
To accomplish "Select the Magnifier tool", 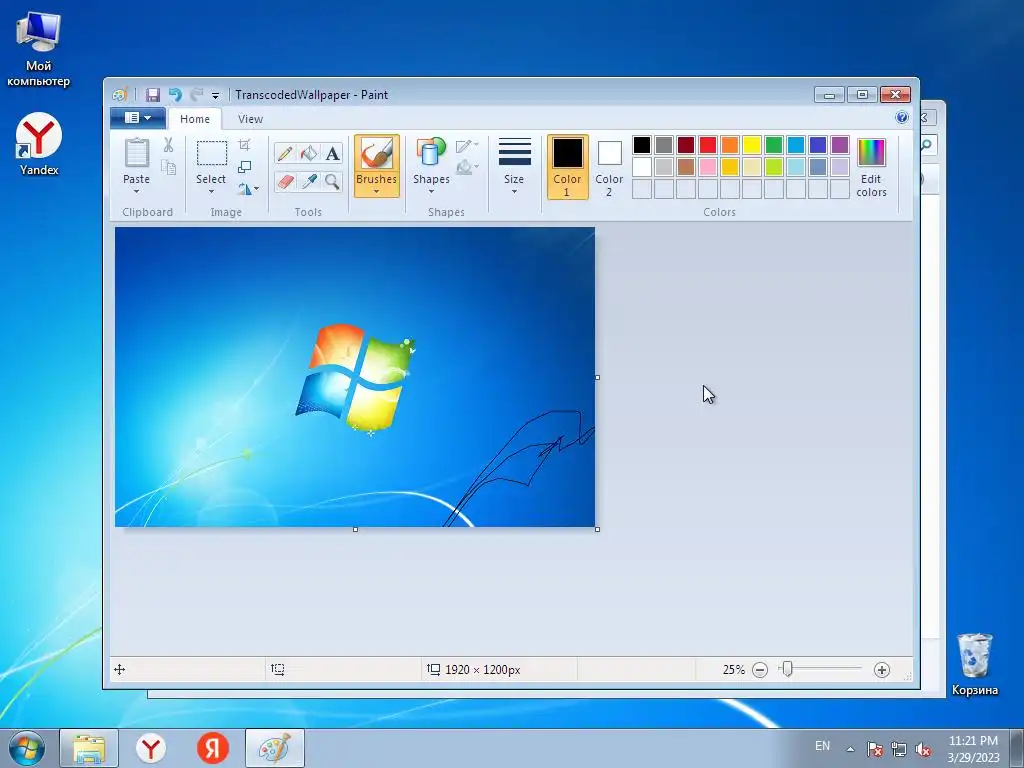I will pos(332,182).
